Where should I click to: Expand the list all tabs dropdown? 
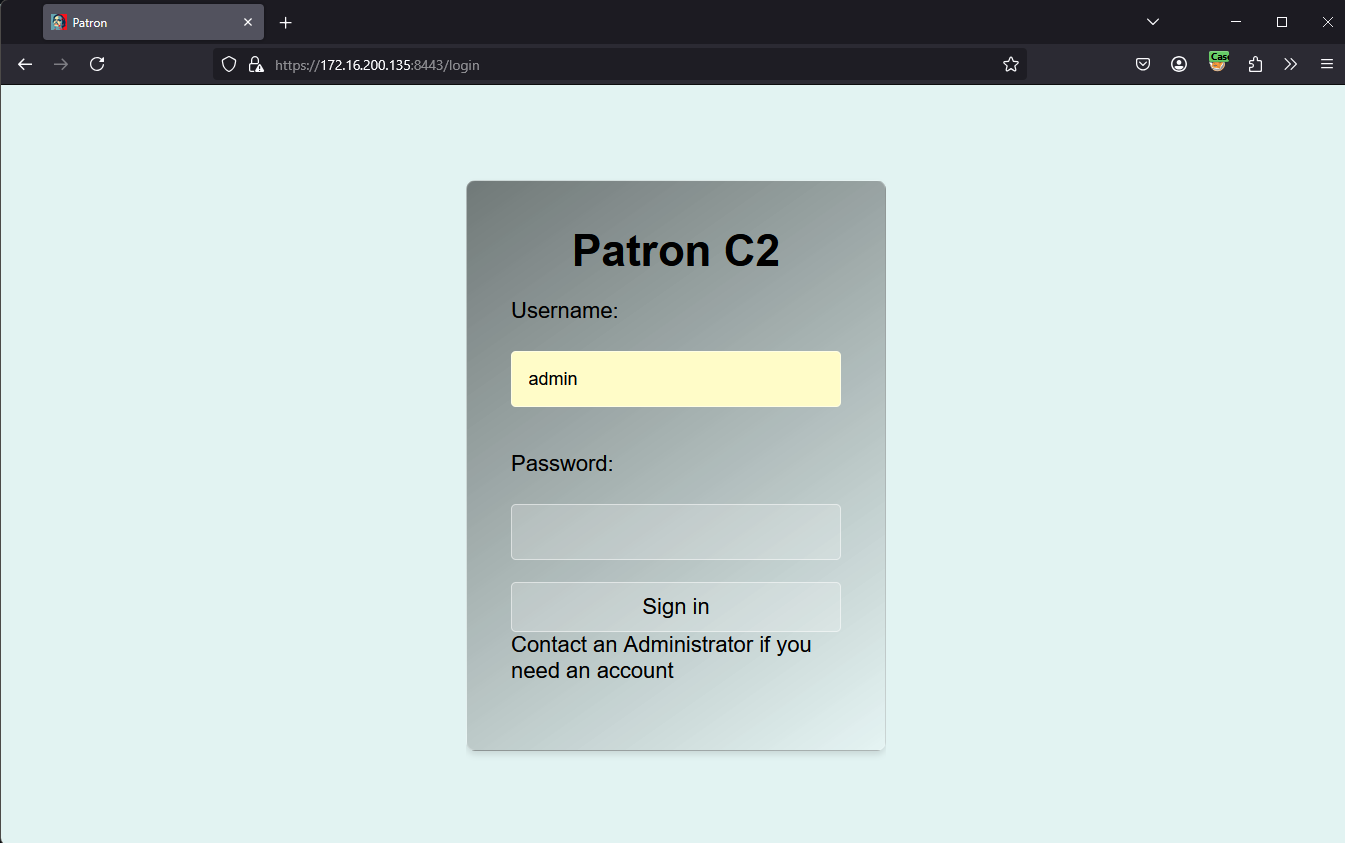click(x=1153, y=22)
